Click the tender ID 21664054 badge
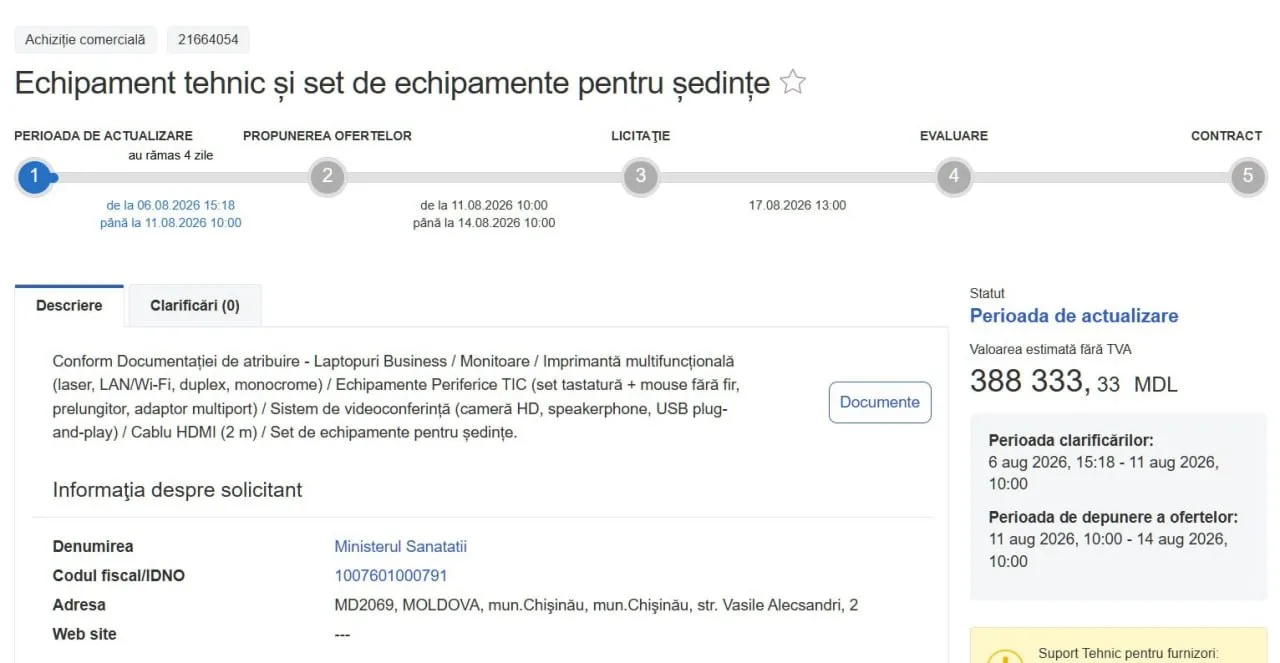Screen dimensions: 1280x663 (208, 40)
